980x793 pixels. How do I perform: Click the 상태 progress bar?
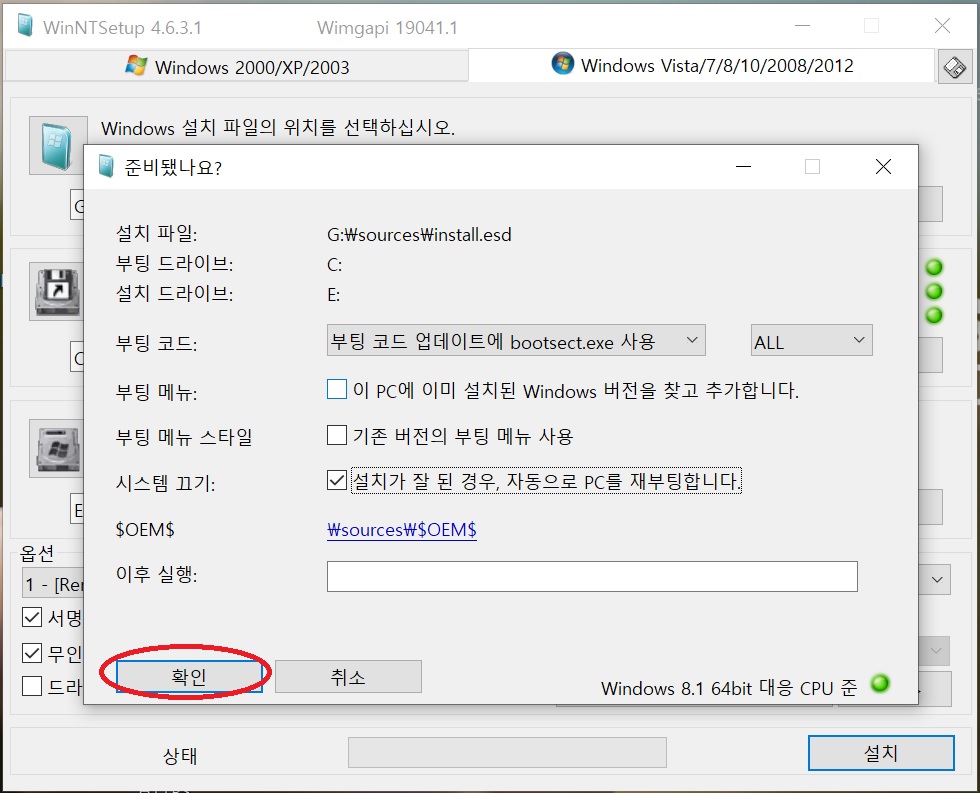coord(507,752)
